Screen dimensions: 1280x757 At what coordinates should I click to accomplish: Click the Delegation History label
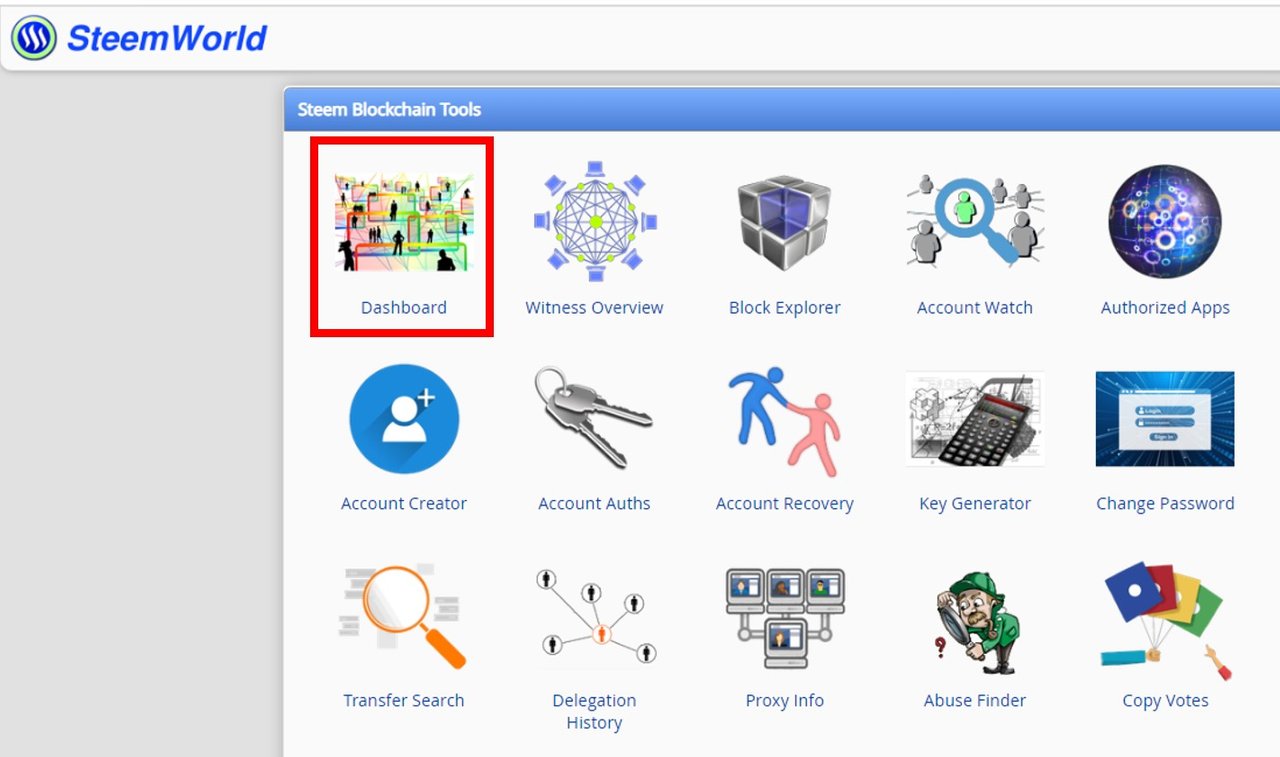click(x=595, y=711)
